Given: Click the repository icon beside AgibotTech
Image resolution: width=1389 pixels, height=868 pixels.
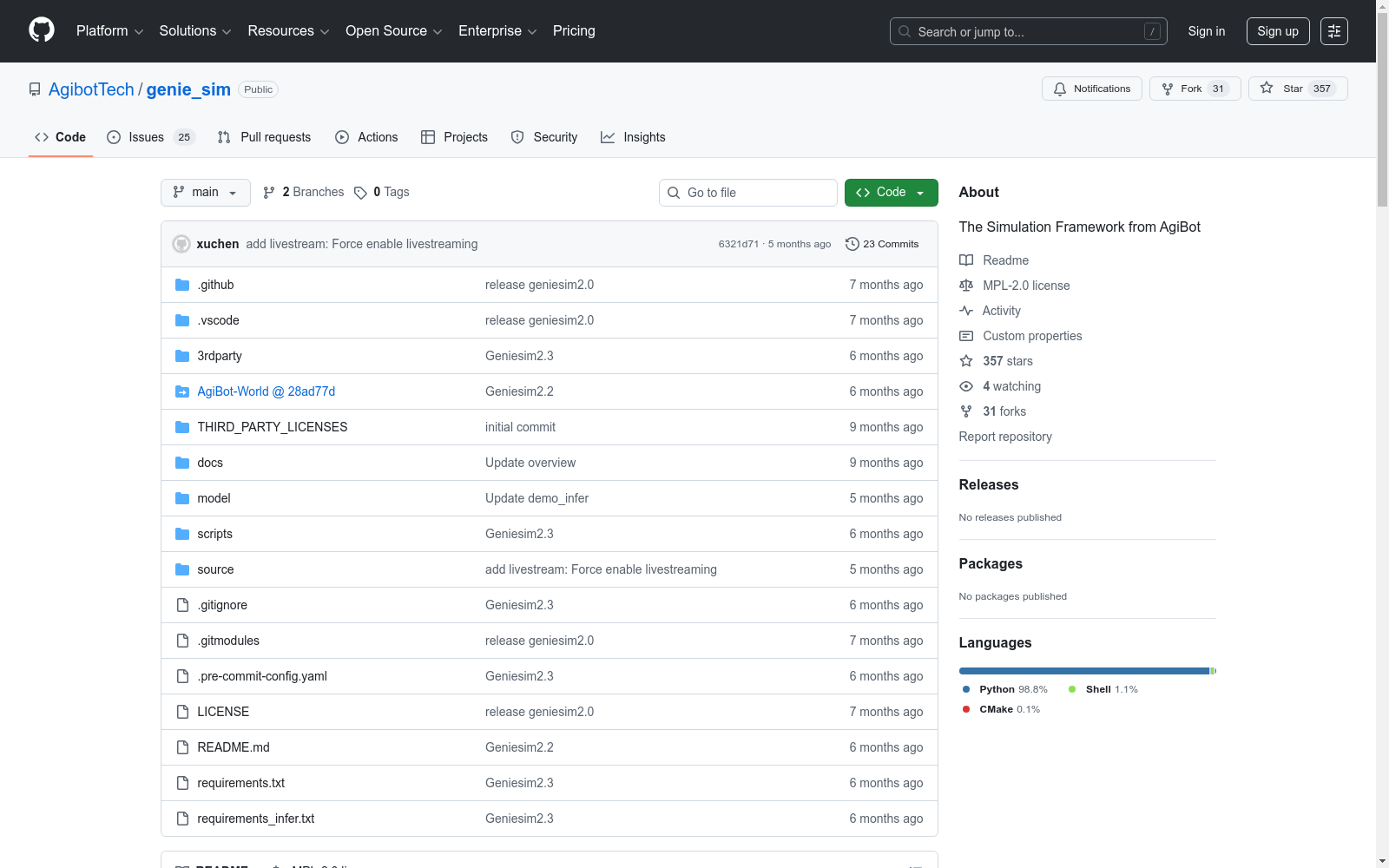Looking at the screenshot, I should tap(35, 89).
